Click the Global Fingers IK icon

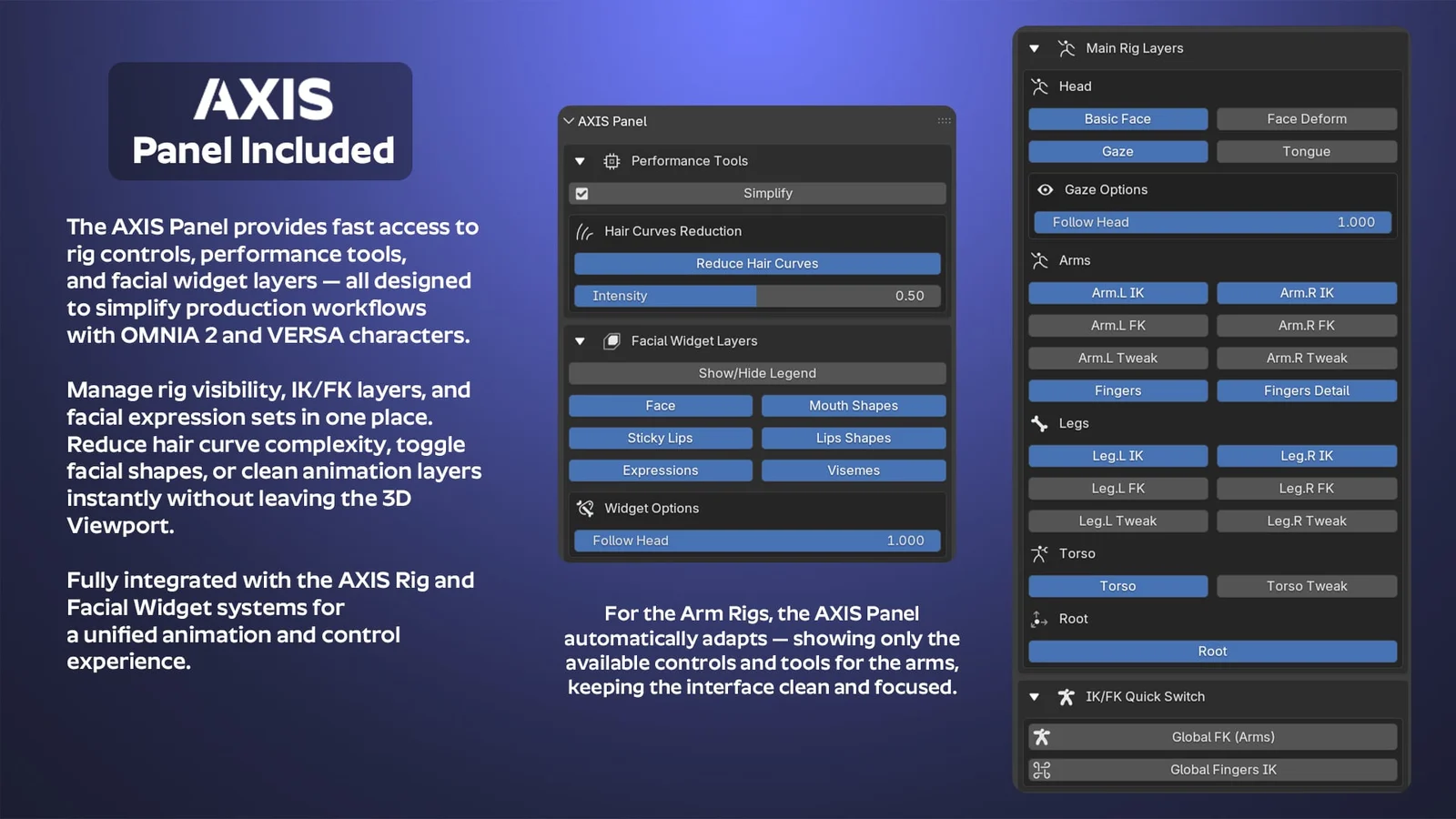1042,771
